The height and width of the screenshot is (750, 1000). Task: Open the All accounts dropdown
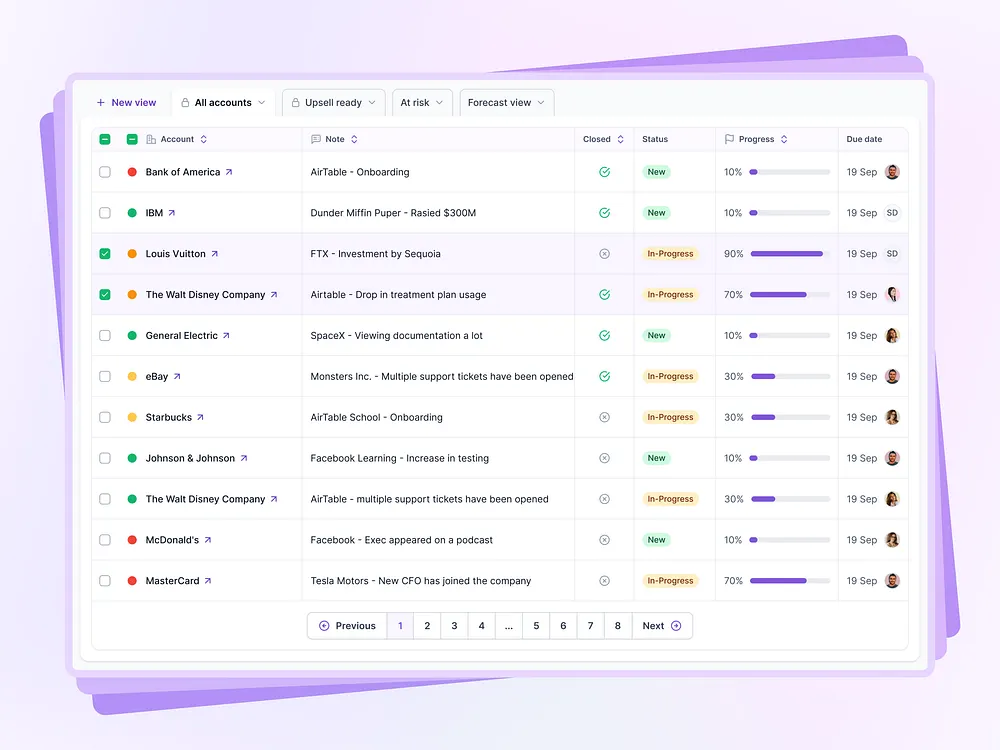(262, 102)
